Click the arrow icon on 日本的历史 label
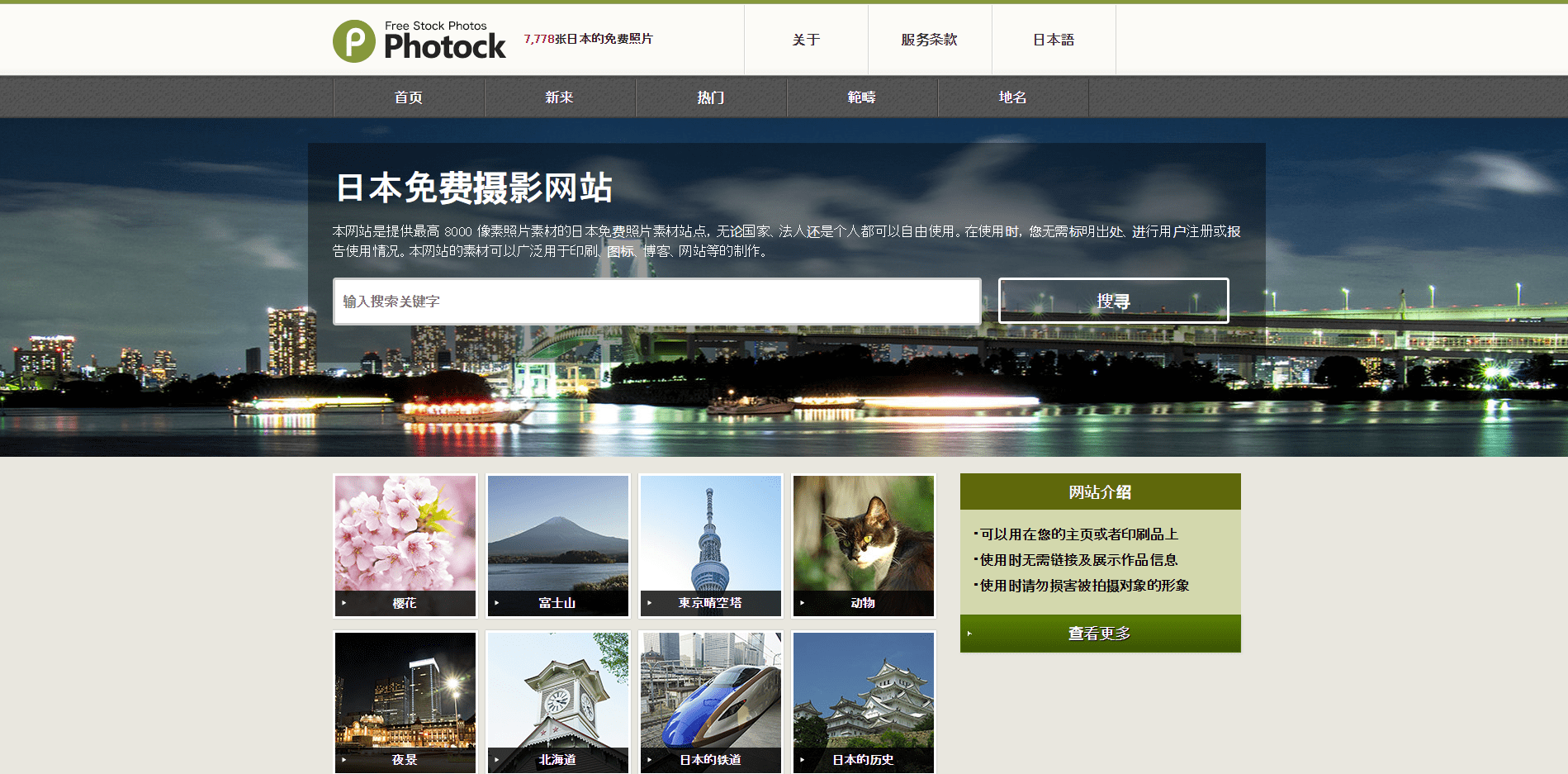Screen dimensions: 1568x774 (x=803, y=760)
